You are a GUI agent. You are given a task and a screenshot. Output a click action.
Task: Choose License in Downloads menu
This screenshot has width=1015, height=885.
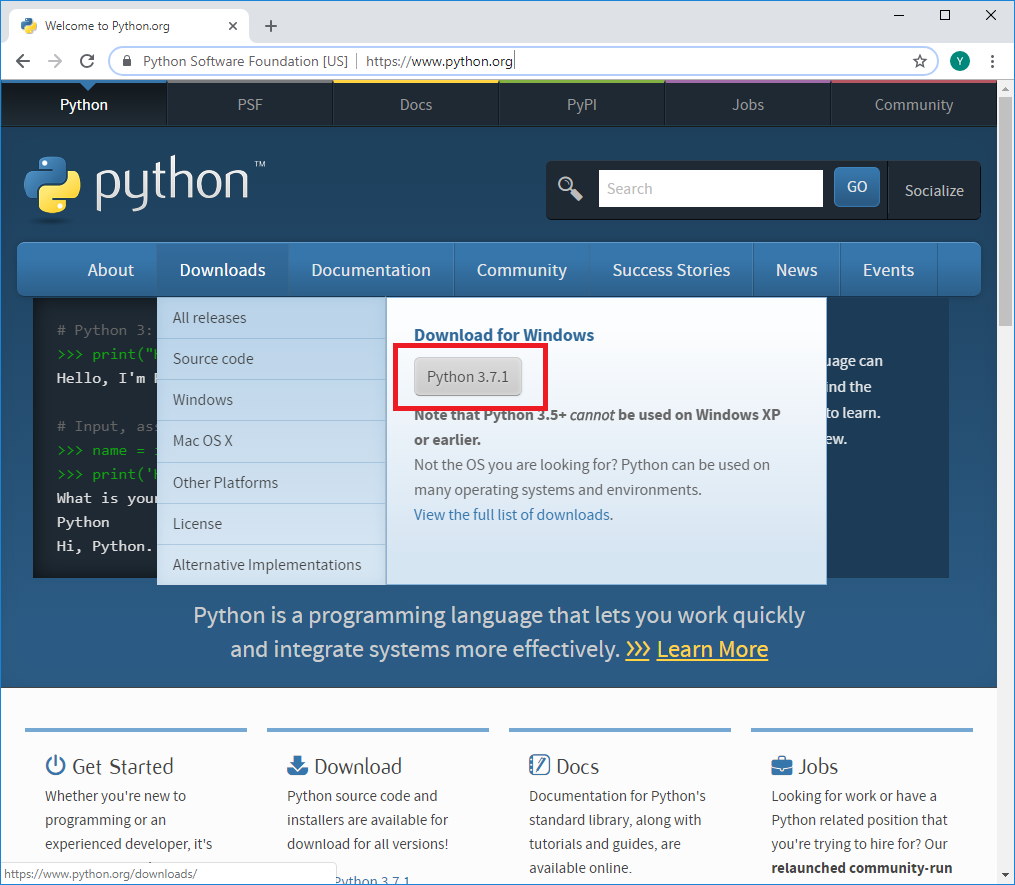(x=271, y=524)
